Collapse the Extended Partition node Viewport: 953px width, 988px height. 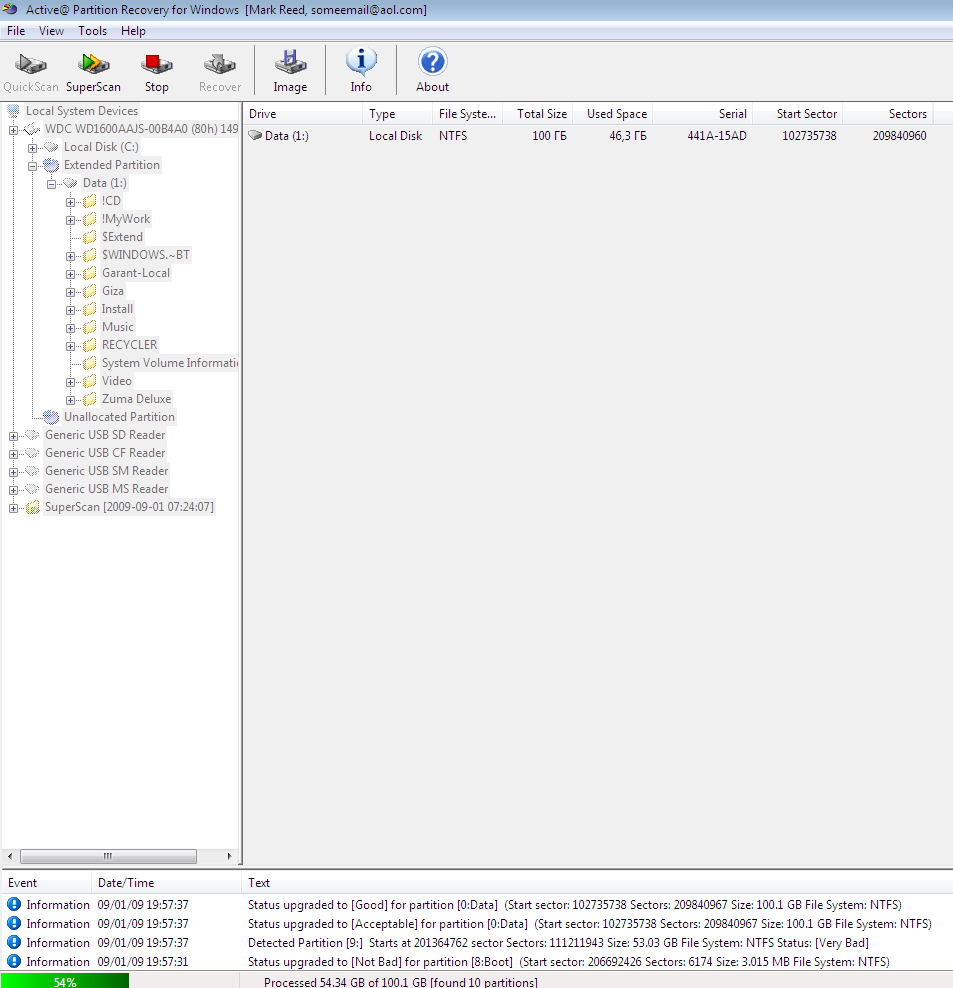32,166
